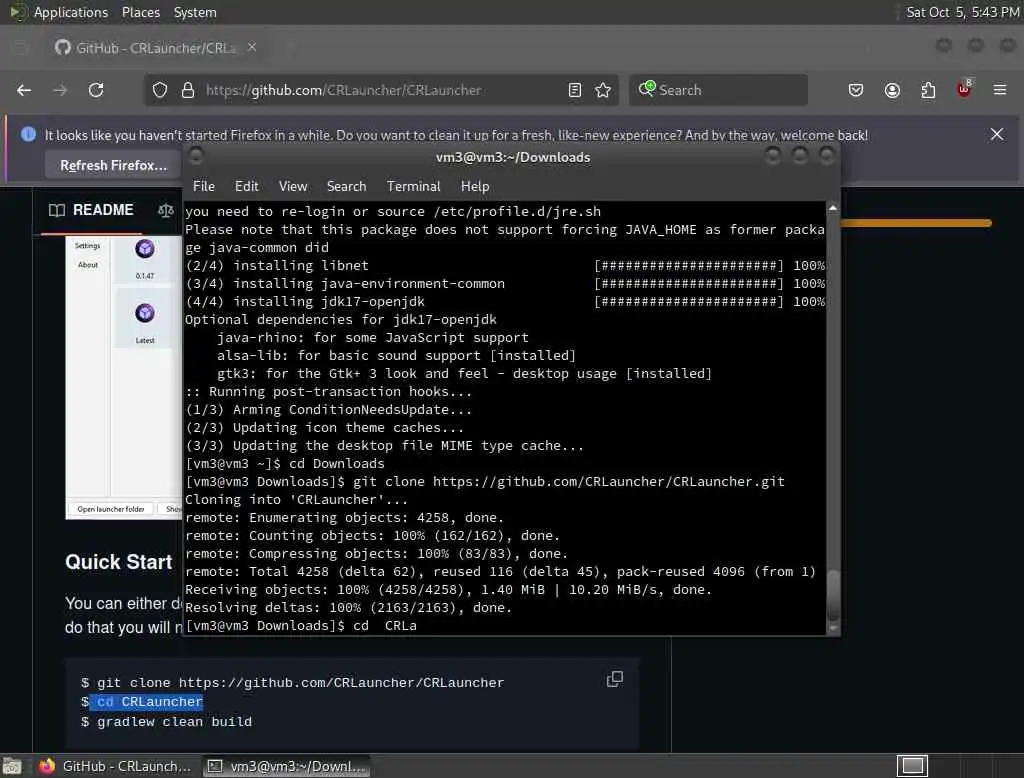Click the GitHub favicon on the tab
Image resolution: width=1024 pixels, height=778 pixels.
[63, 48]
